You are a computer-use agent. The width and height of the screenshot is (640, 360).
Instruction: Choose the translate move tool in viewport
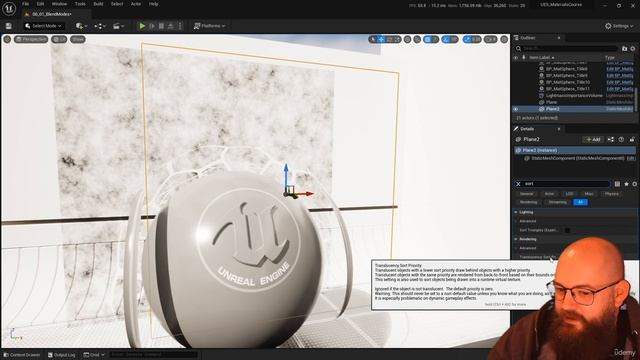(x=381, y=39)
